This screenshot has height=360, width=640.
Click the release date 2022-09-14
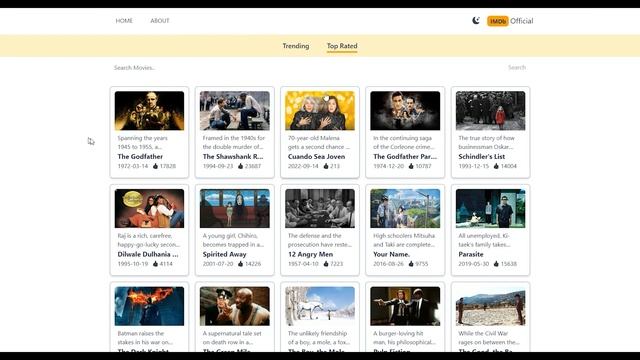coord(303,166)
